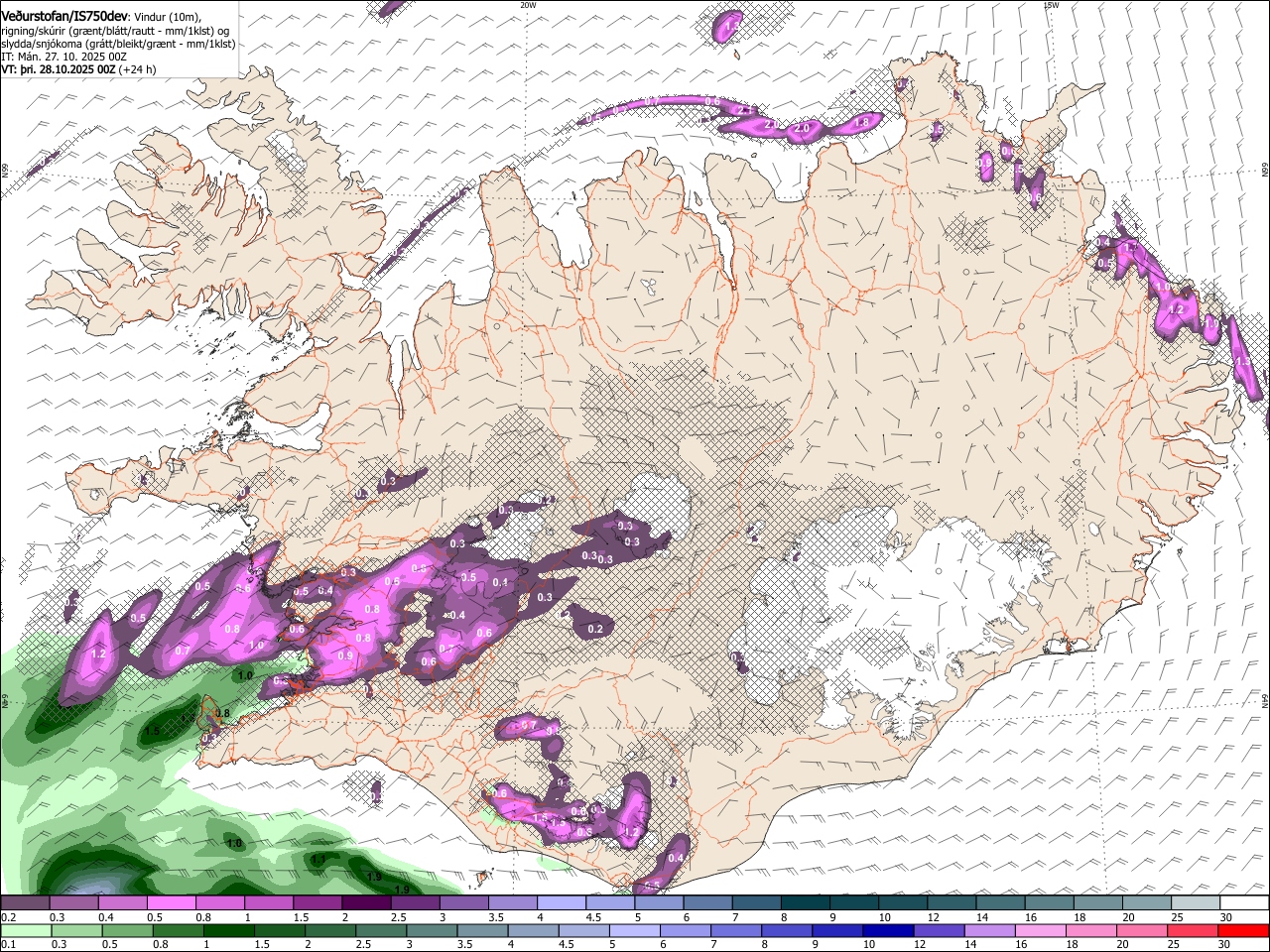The width and height of the screenshot is (1270, 952).
Task: Select upper legend swatch between 0.2 and 0.3
Action: 25,902
